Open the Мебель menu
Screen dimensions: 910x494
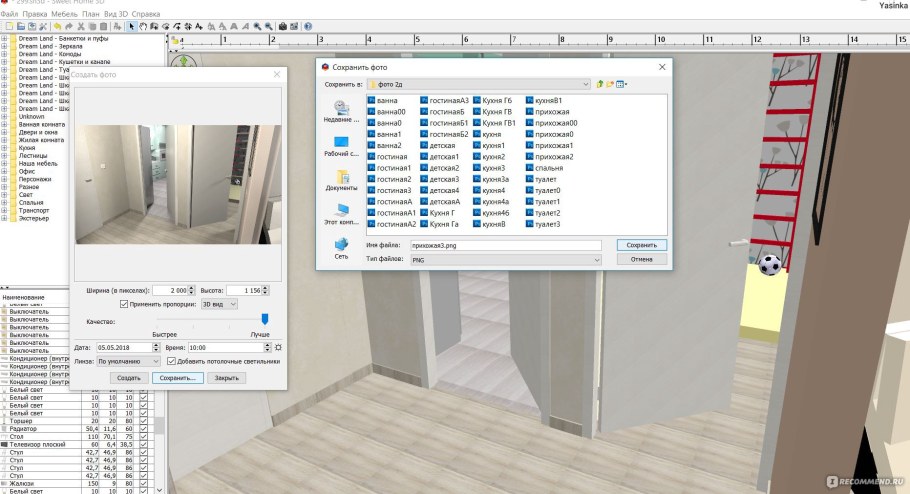coord(64,14)
